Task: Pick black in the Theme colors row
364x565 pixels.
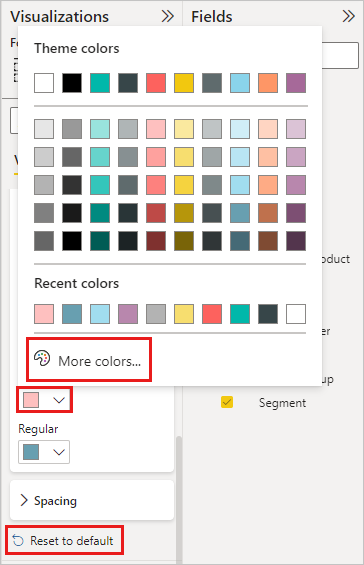Action: pos(72,83)
